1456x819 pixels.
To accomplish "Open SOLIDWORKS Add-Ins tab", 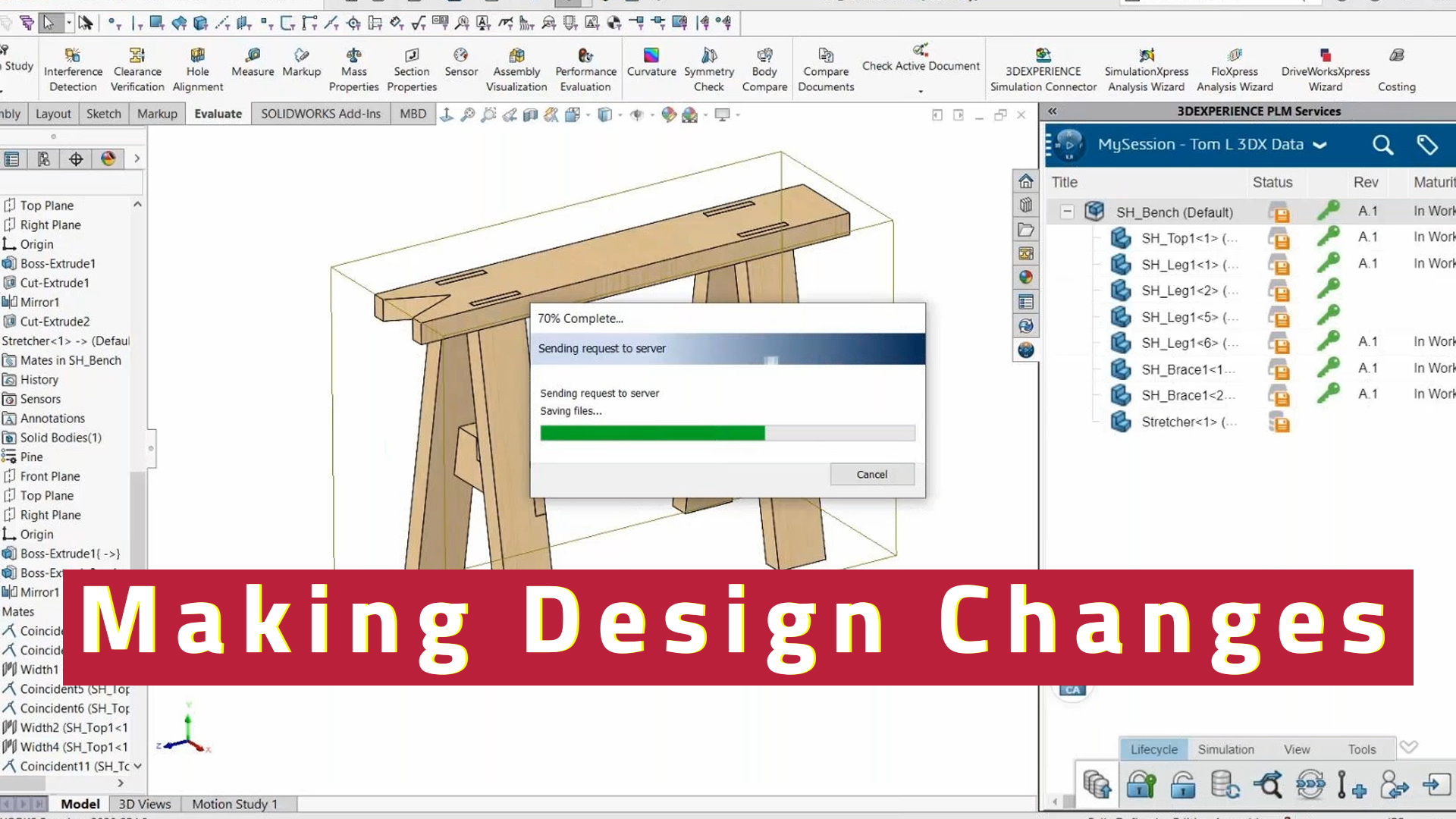I will pos(321,114).
